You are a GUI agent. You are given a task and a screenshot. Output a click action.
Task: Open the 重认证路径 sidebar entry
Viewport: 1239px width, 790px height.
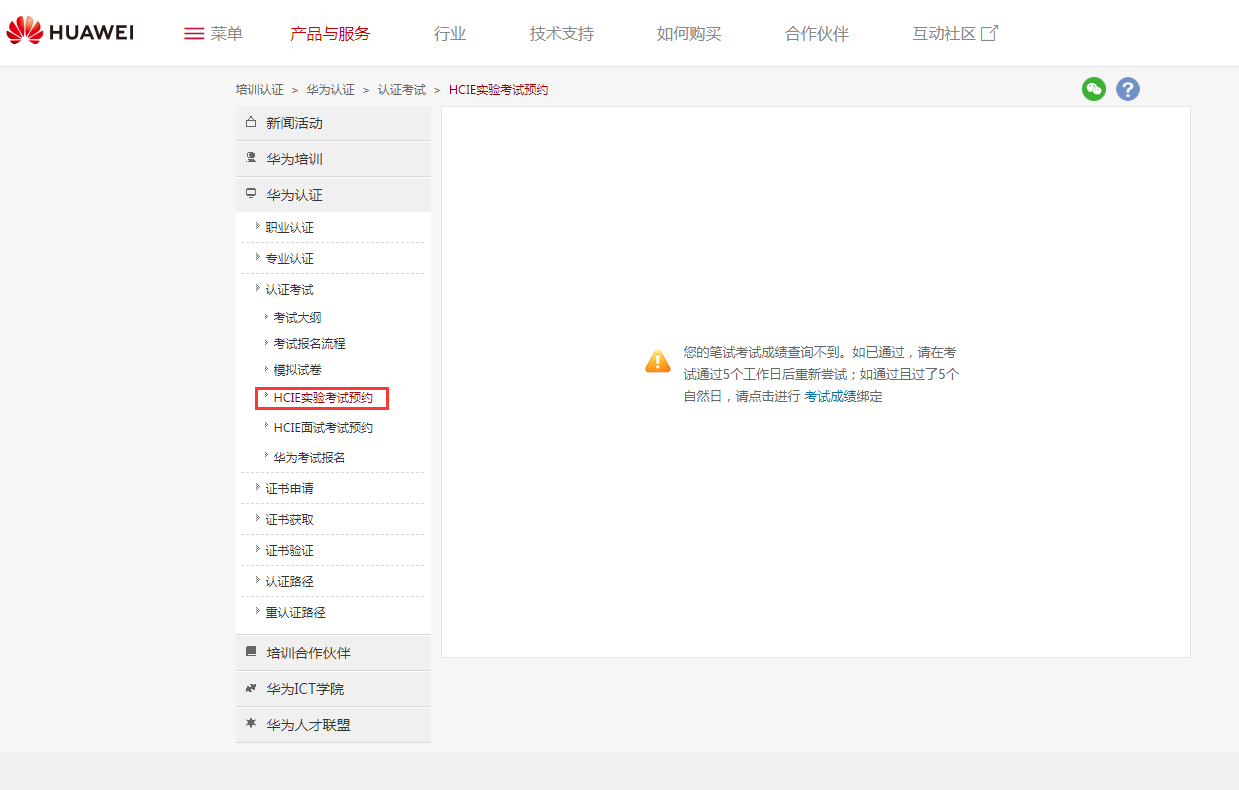296,613
